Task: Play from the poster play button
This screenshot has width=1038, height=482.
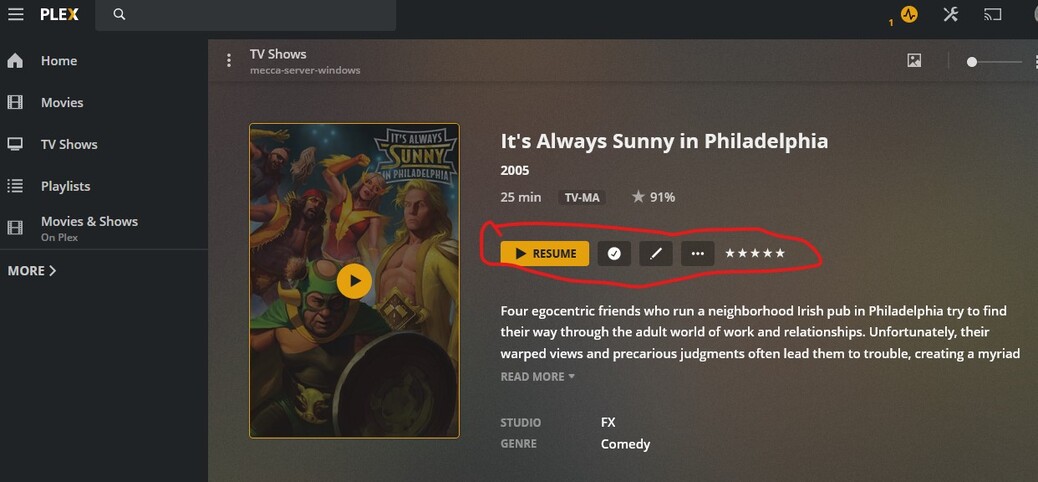Action: [354, 281]
